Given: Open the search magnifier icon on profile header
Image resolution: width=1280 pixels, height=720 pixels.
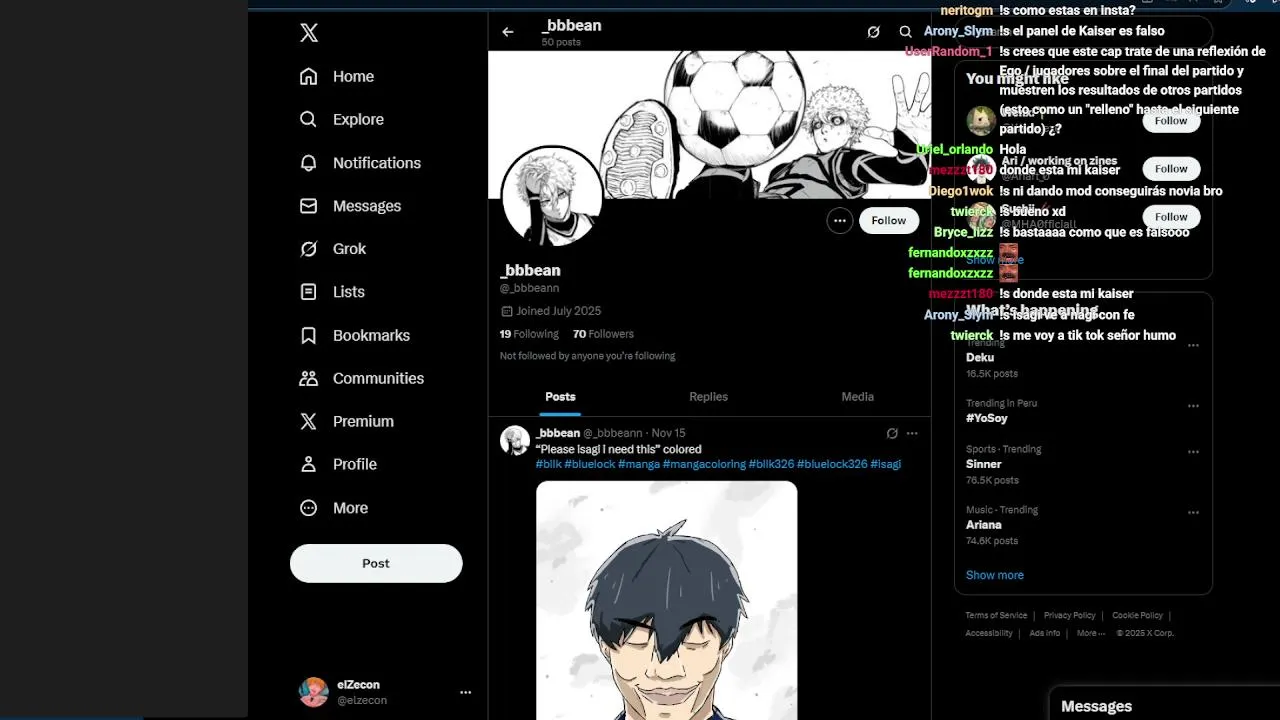Looking at the screenshot, I should 905,32.
